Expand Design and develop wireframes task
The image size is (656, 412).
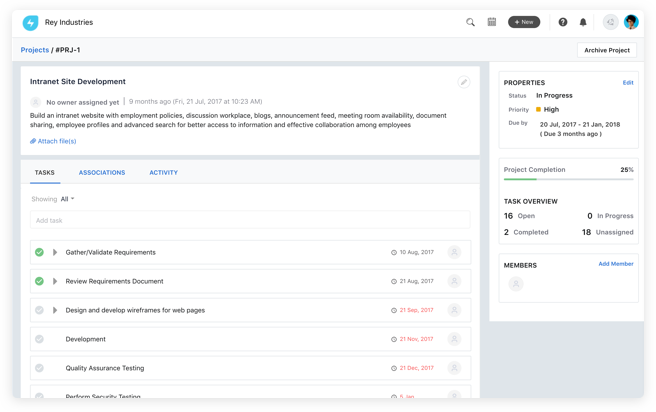tap(55, 311)
